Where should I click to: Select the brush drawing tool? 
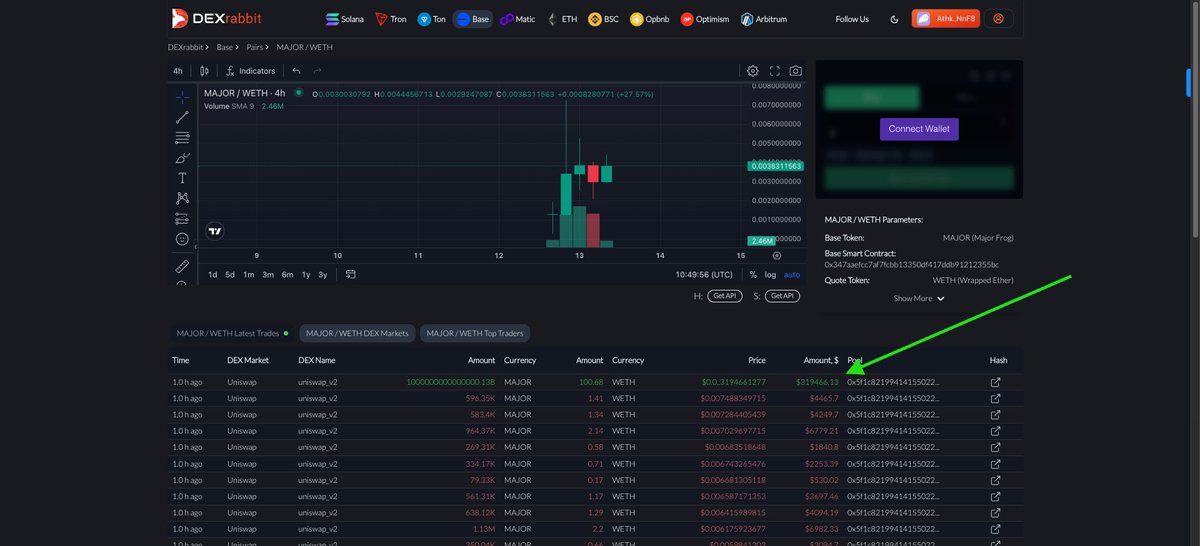click(x=182, y=158)
